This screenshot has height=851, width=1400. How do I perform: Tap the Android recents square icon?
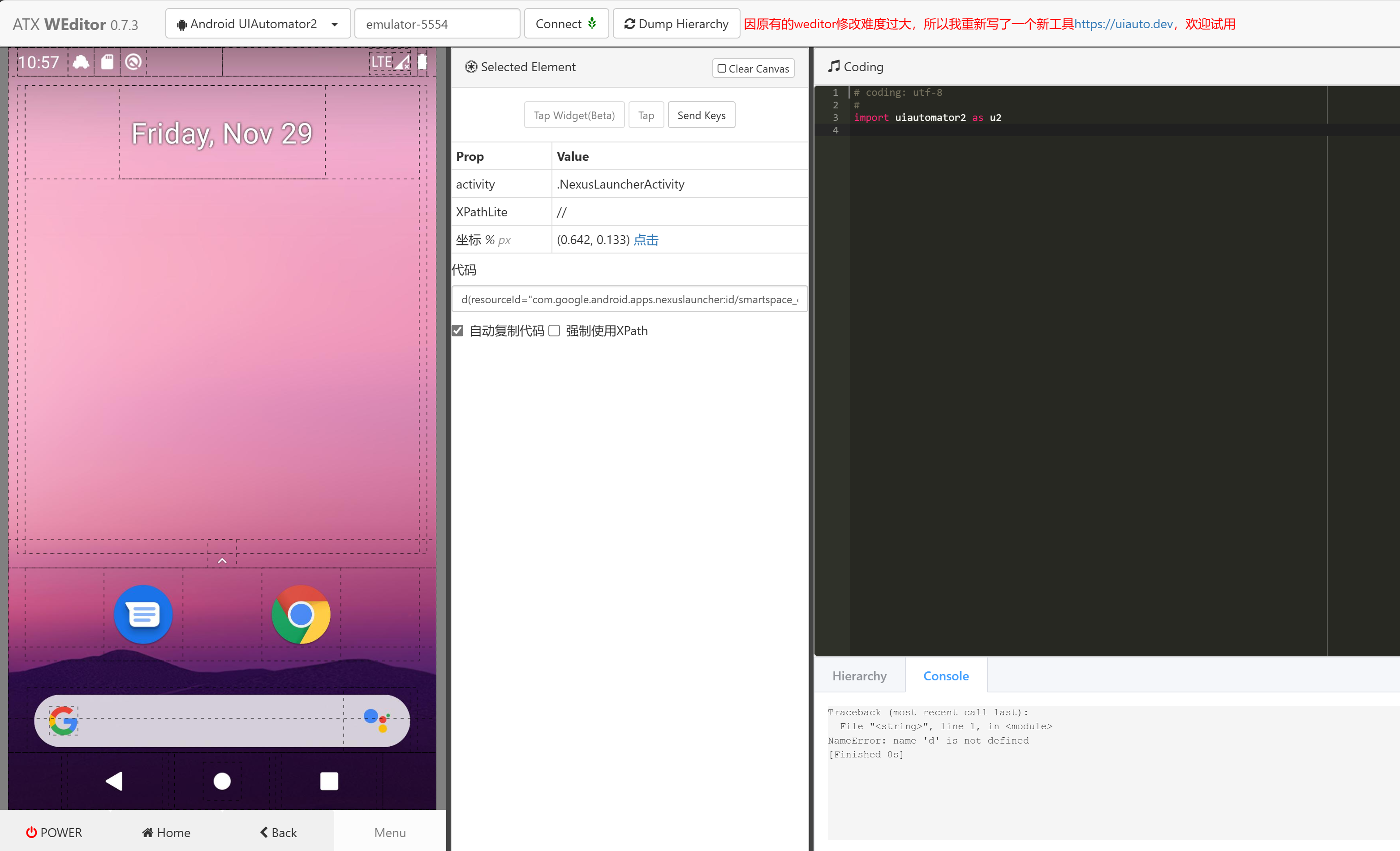pyautogui.click(x=329, y=781)
